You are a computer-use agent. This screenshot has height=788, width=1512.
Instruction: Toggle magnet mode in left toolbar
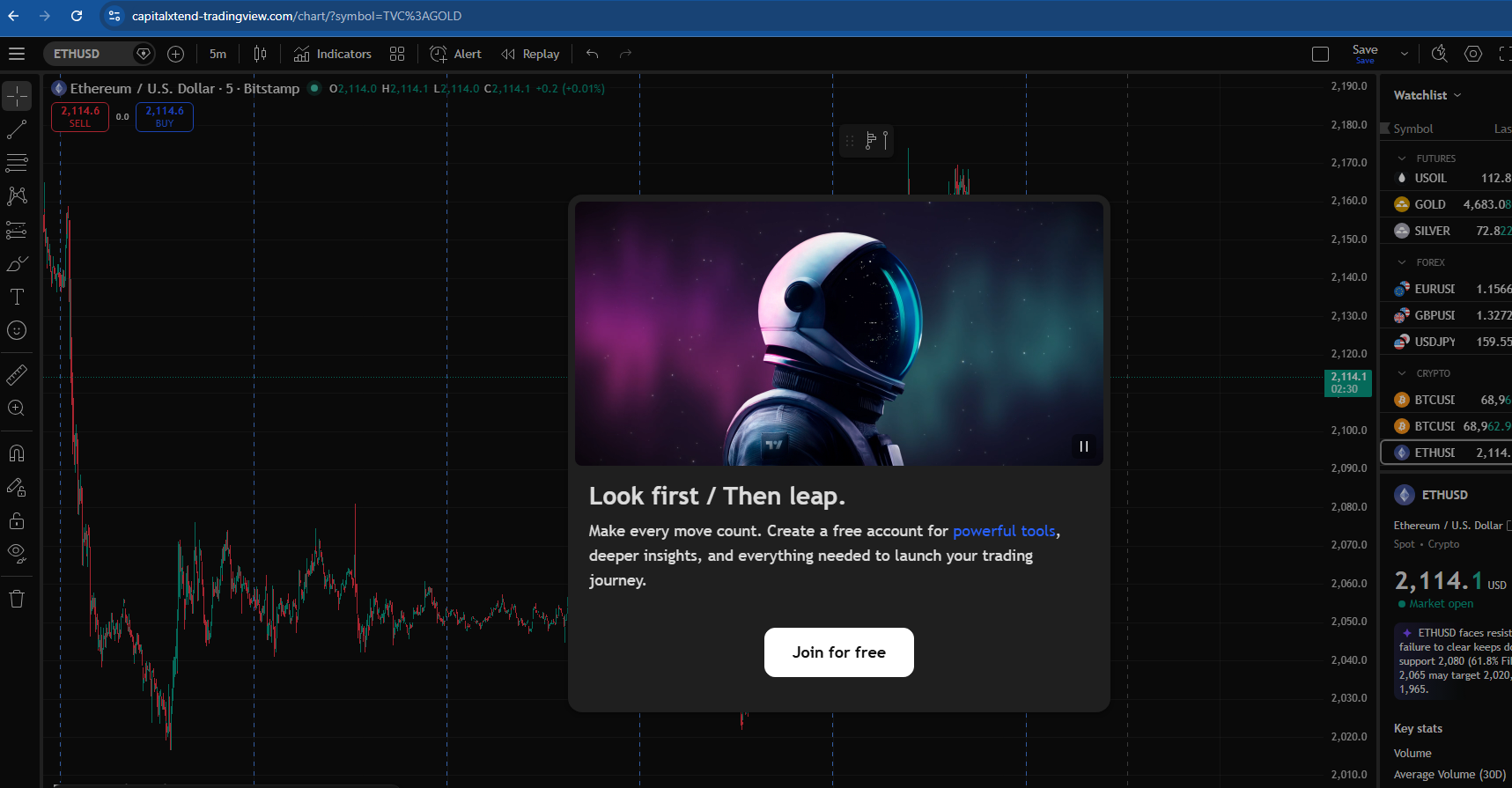(x=17, y=453)
